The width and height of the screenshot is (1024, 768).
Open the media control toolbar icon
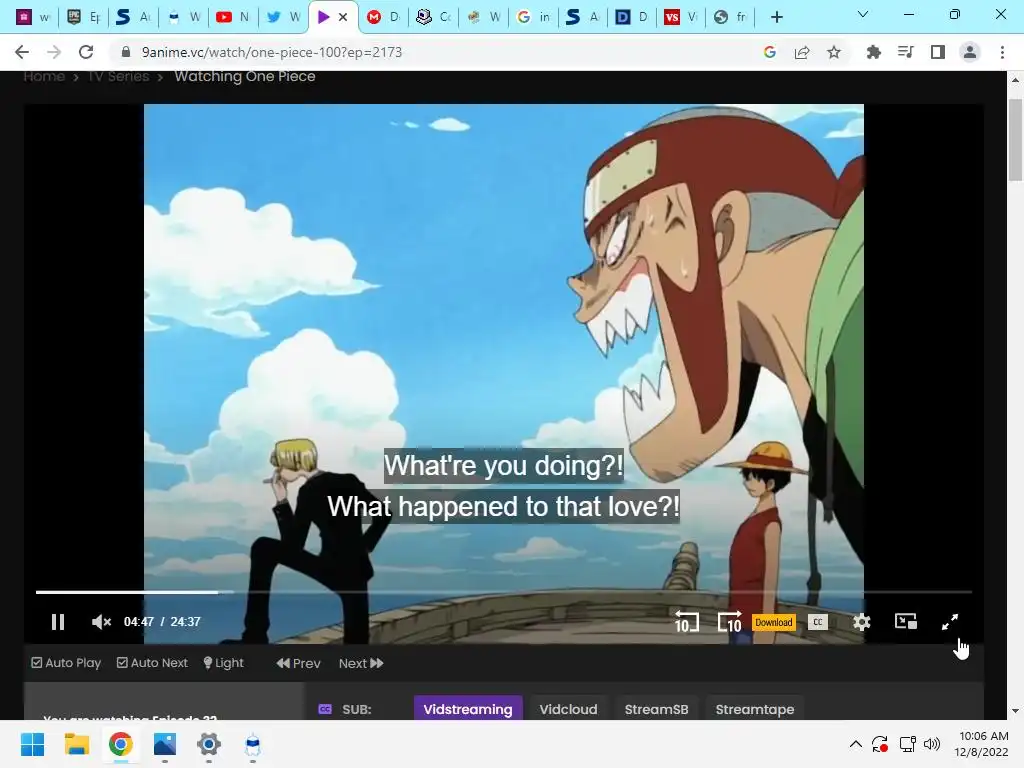click(x=905, y=52)
